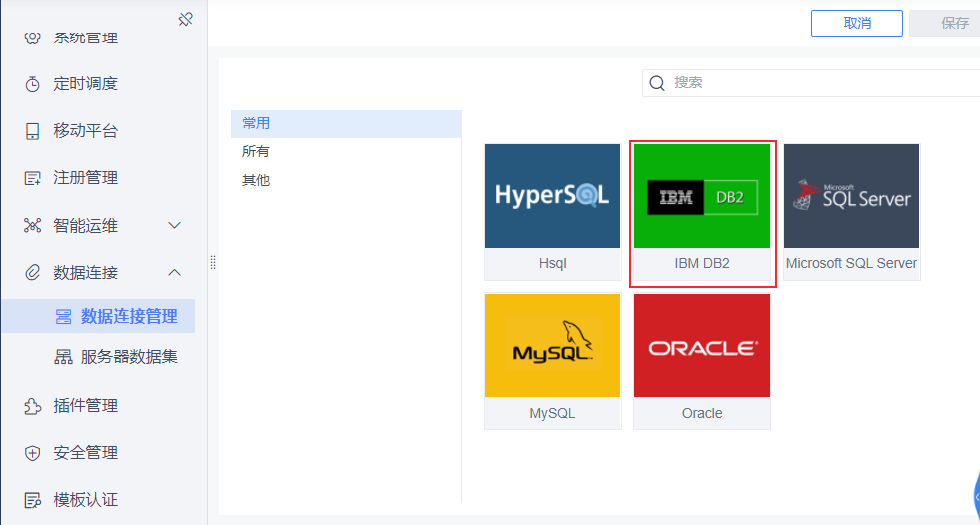The width and height of the screenshot is (980, 525).
Task: Click the IBM DB2 label
Action: (702, 264)
